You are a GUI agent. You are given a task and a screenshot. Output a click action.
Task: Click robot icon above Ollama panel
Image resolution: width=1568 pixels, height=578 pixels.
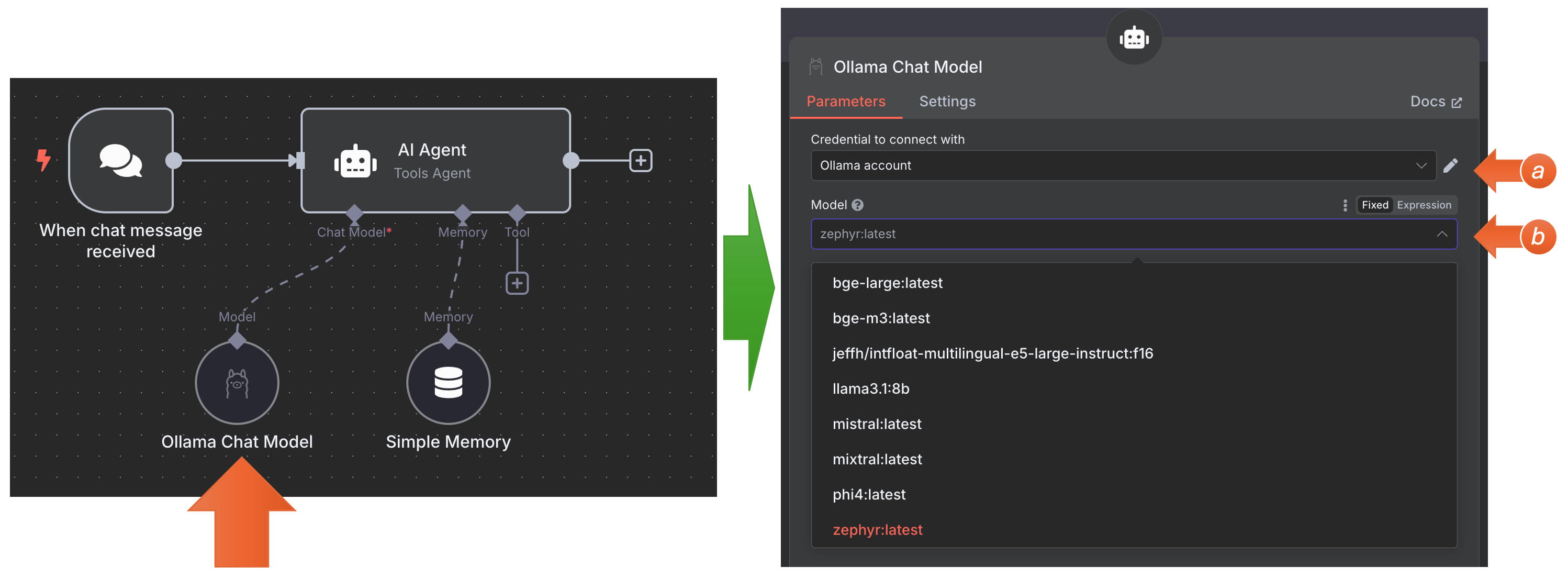1134,38
